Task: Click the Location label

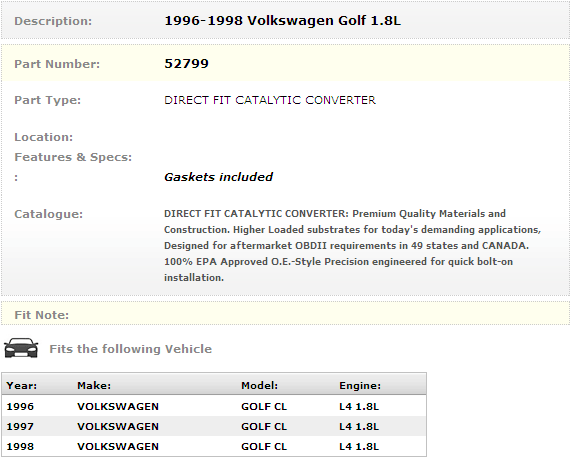Action: point(44,137)
